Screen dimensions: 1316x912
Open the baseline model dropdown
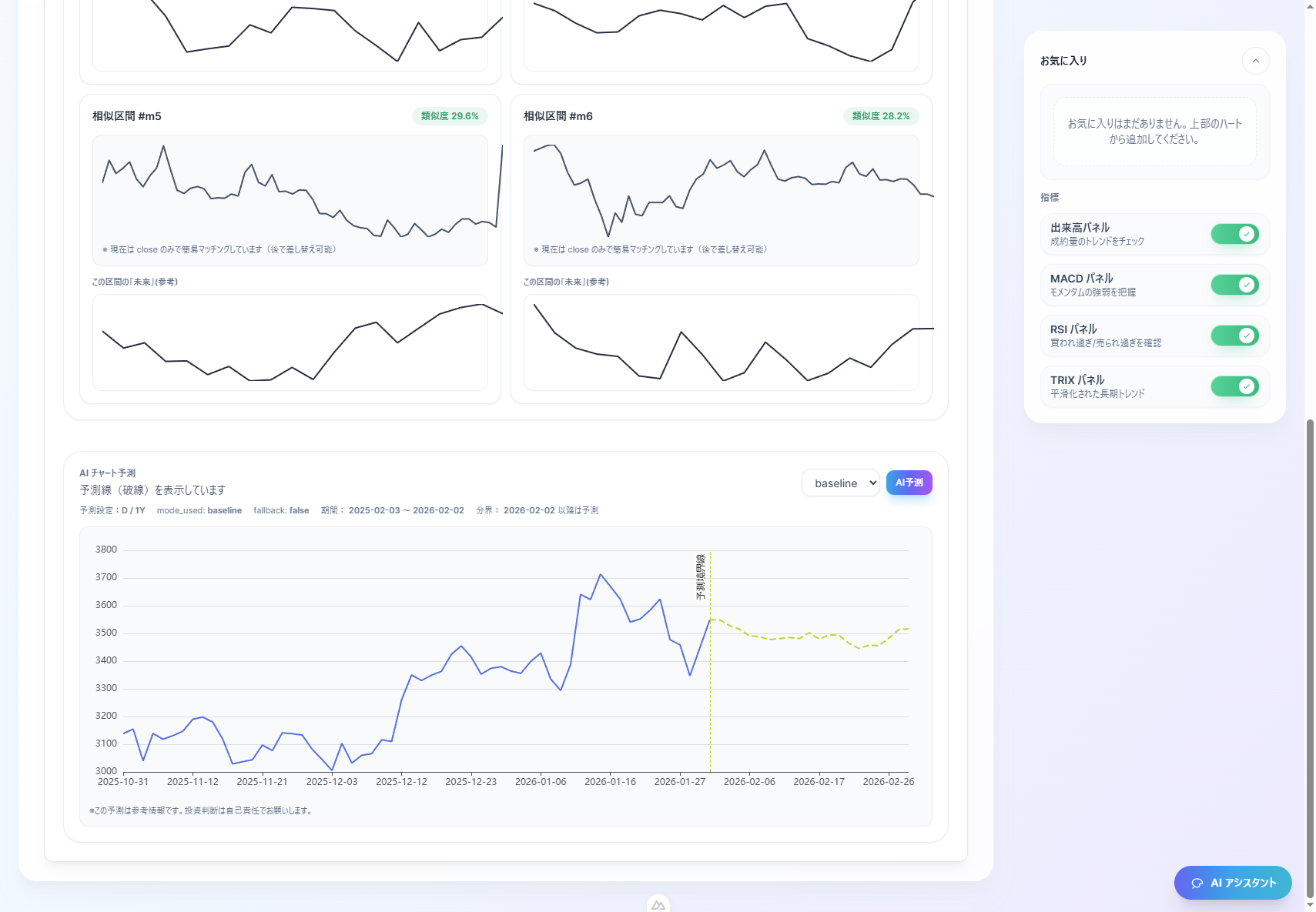pos(840,483)
